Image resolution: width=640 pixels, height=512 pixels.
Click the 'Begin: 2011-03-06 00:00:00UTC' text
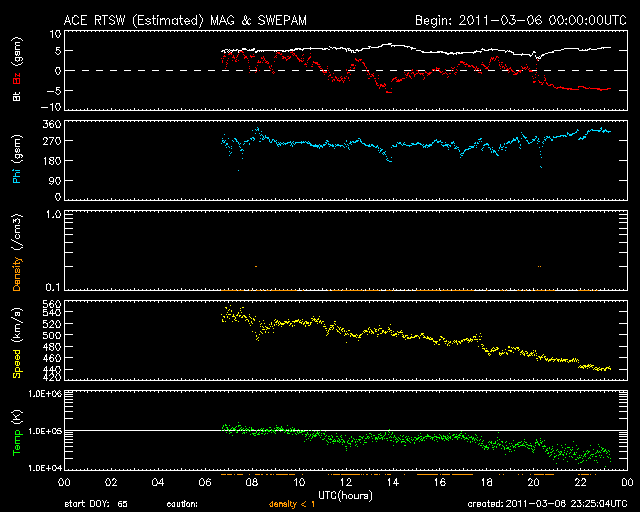tap(521, 20)
